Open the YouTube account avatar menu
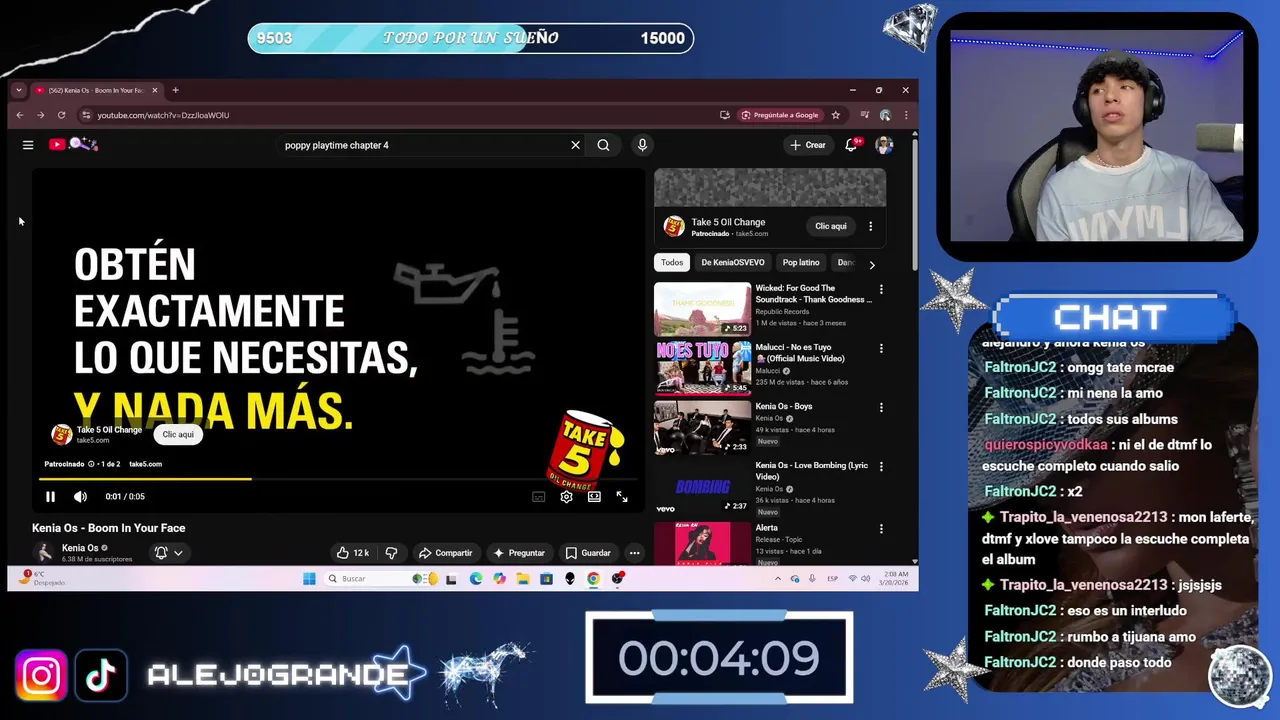Image resolution: width=1280 pixels, height=720 pixels. 884,145
